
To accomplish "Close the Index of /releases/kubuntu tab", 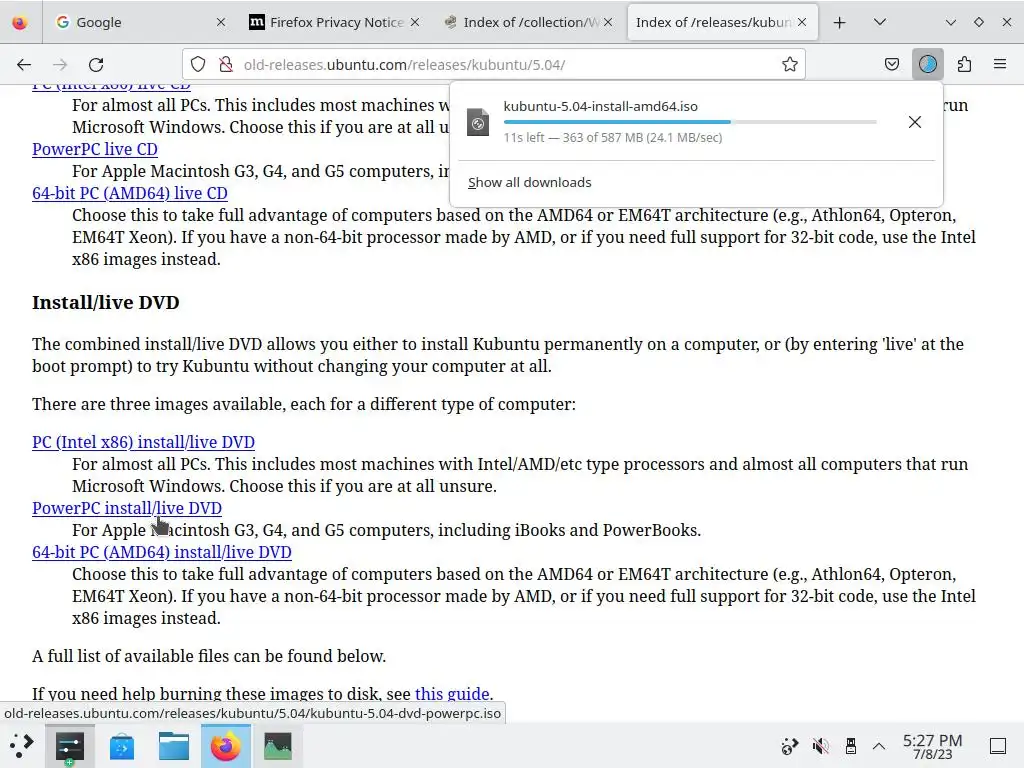I will pos(802,22).
